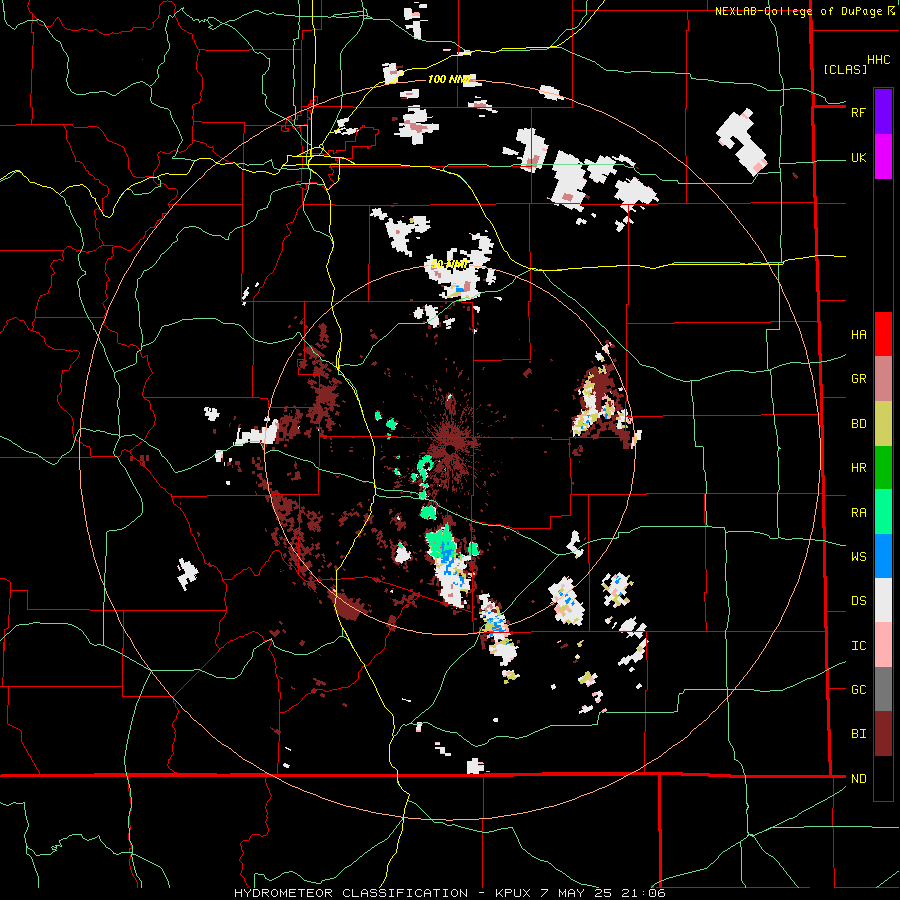Image resolution: width=900 pixels, height=900 pixels.
Task: Click the RF legend label
Action: pos(858,112)
